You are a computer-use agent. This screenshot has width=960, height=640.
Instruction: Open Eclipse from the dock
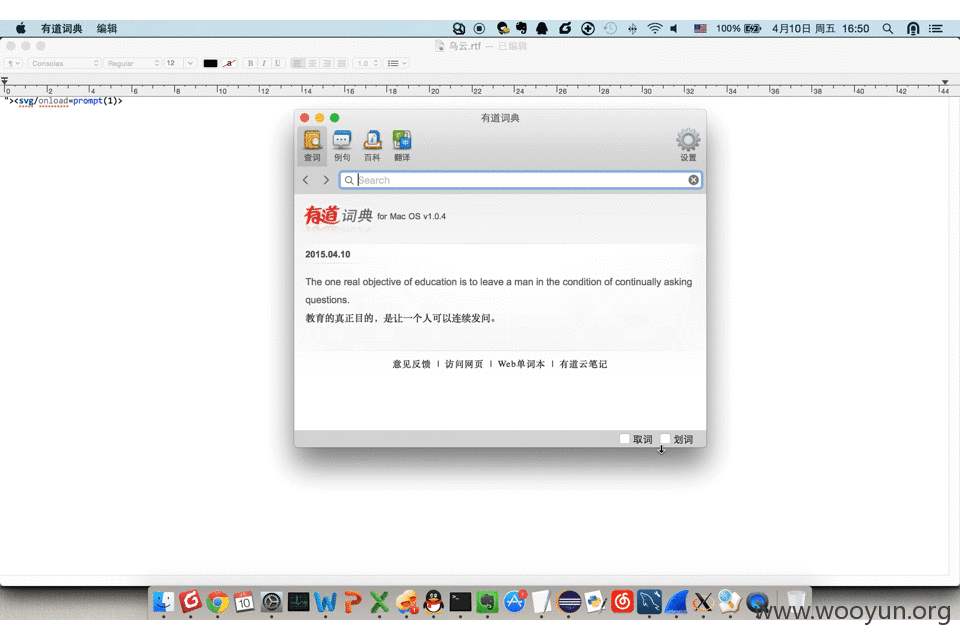point(569,602)
